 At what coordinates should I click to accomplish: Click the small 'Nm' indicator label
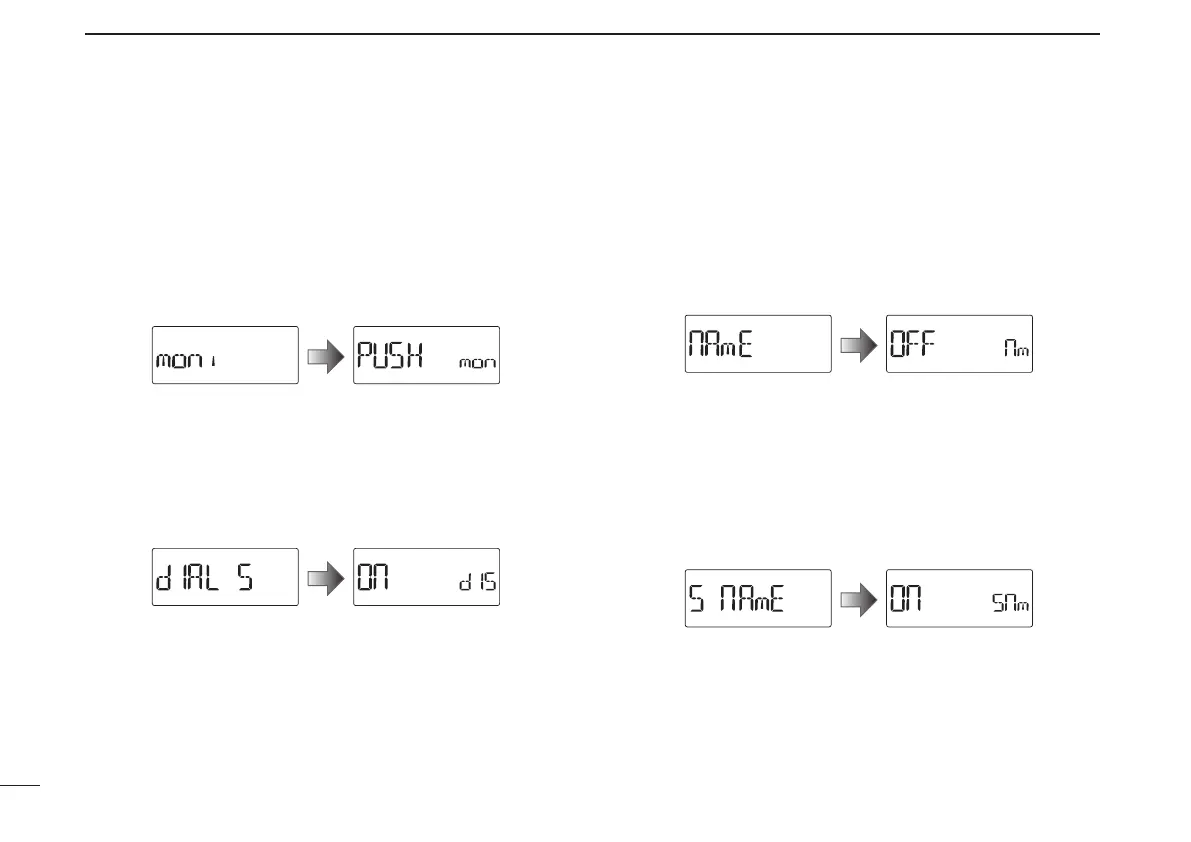tap(1016, 348)
